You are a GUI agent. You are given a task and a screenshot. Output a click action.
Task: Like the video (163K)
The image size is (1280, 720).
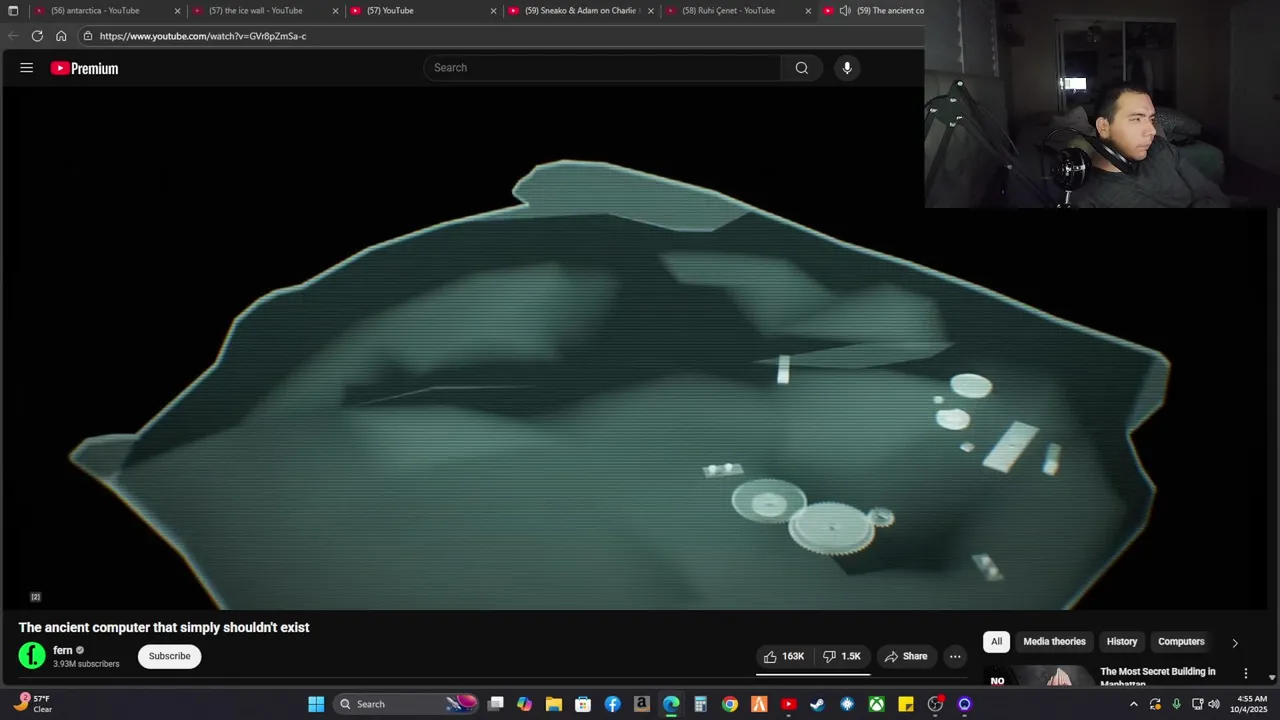784,656
